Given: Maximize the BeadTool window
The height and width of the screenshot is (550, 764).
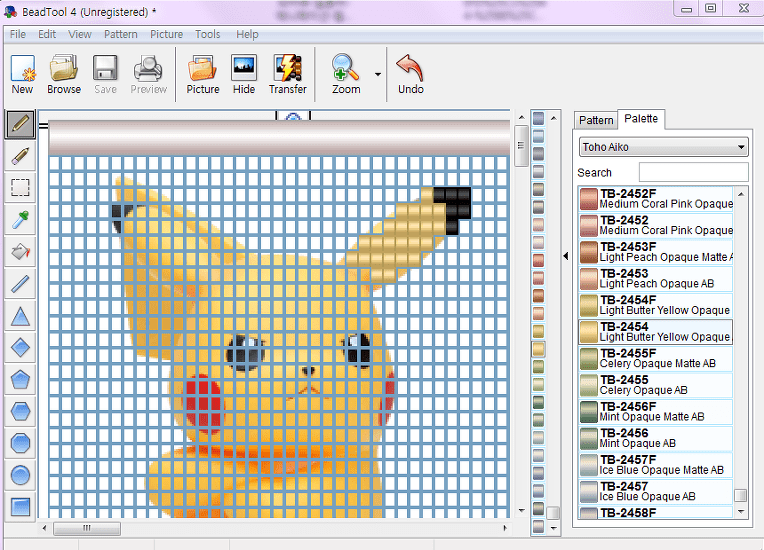Looking at the screenshot, I should coord(711,8).
